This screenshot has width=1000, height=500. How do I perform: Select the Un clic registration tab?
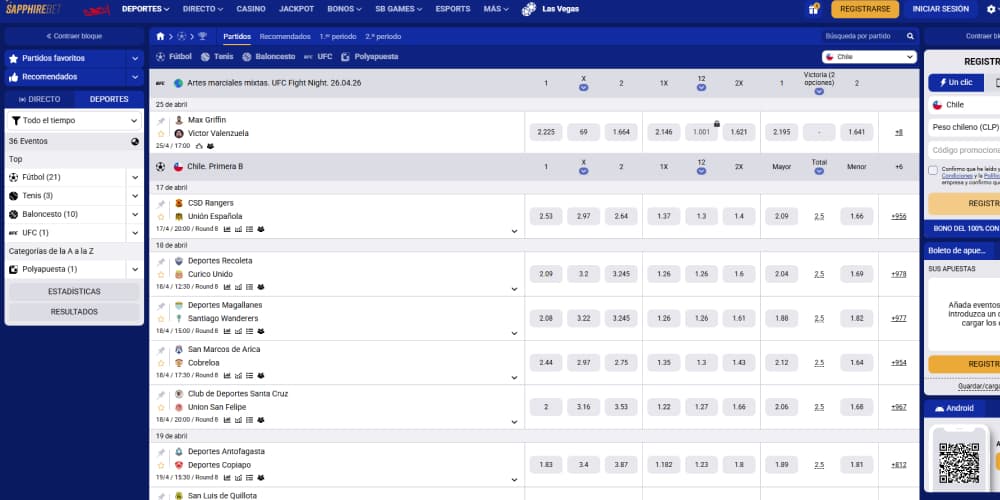(x=956, y=83)
